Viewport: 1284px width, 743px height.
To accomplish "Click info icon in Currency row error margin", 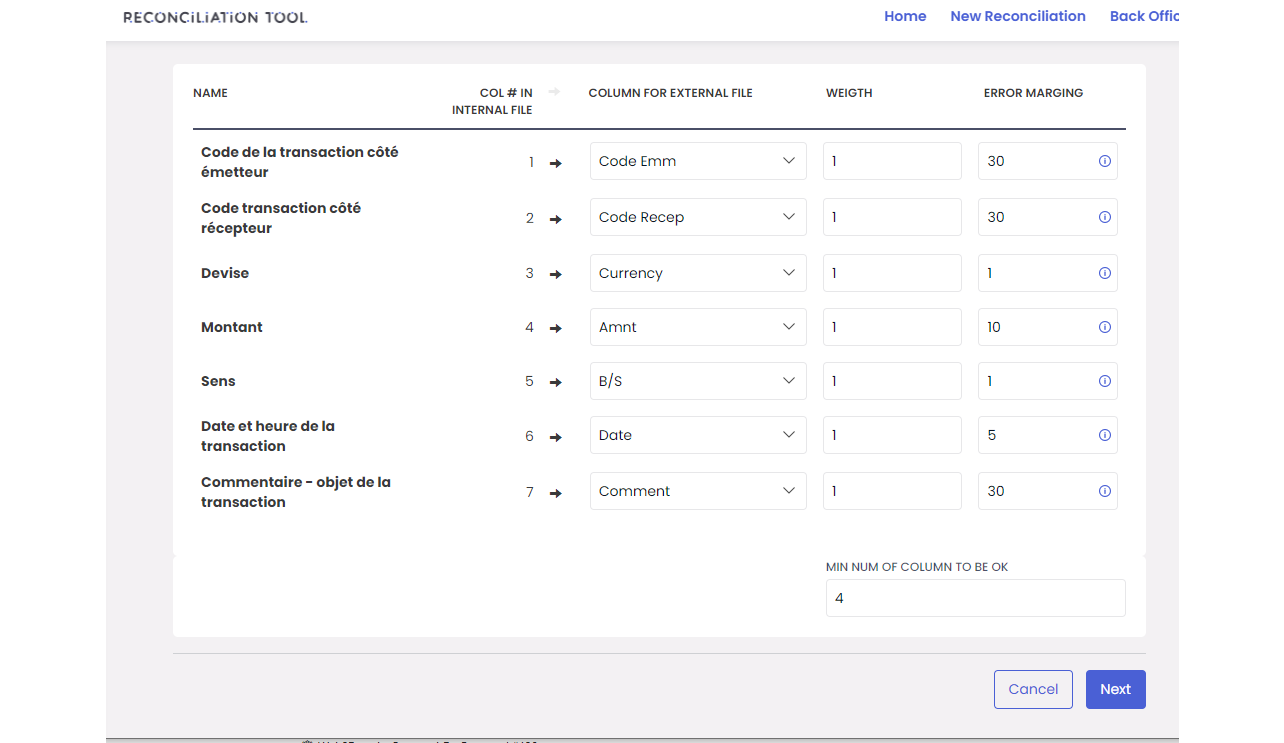I will (x=1104, y=273).
